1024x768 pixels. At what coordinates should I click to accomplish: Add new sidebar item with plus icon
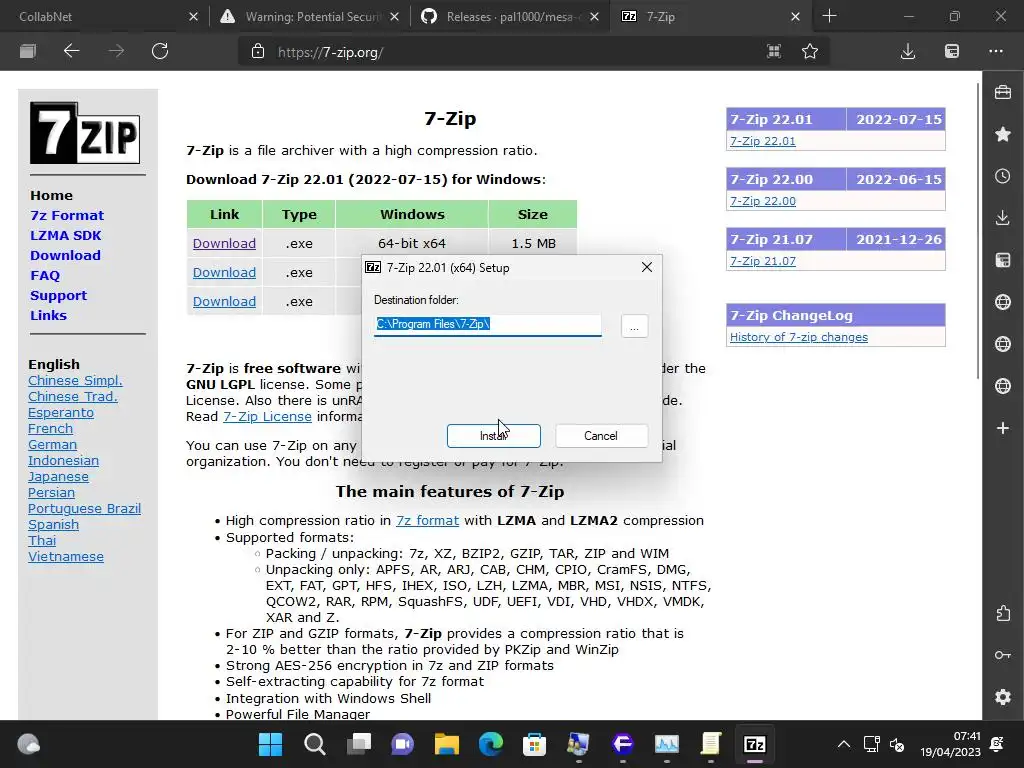[1003, 428]
